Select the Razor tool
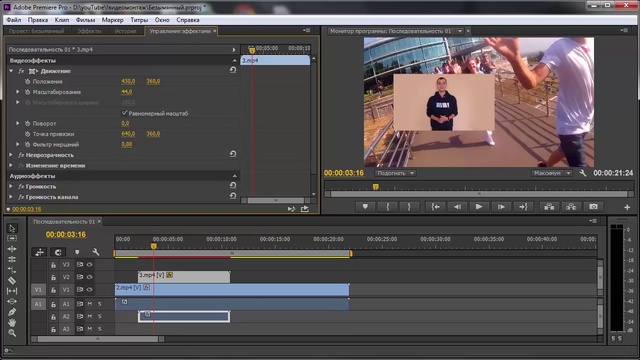Image resolution: width=640 pixels, height=360 pixels. (12, 280)
